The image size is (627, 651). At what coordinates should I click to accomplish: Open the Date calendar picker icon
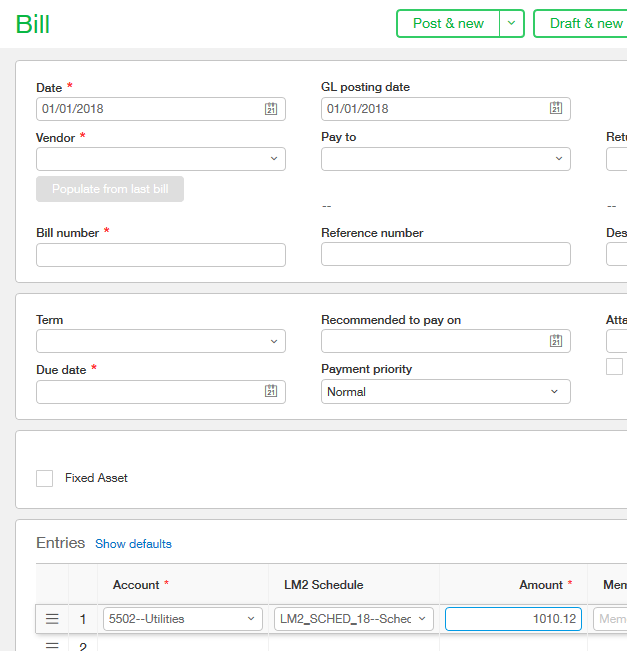[x=271, y=109]
